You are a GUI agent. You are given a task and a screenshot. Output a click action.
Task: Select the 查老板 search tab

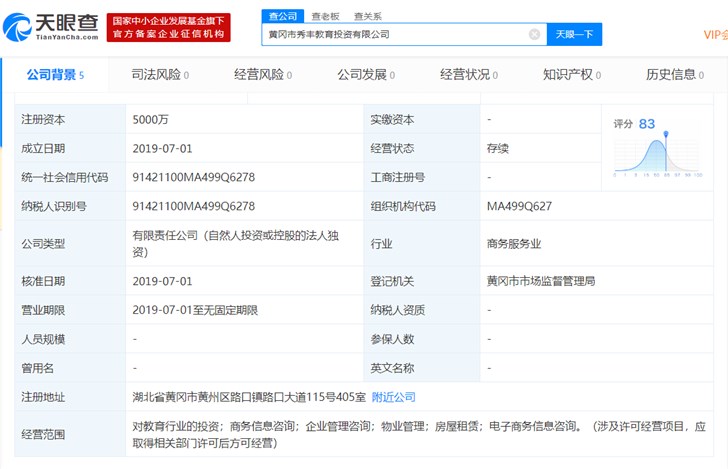click(325, 16)
